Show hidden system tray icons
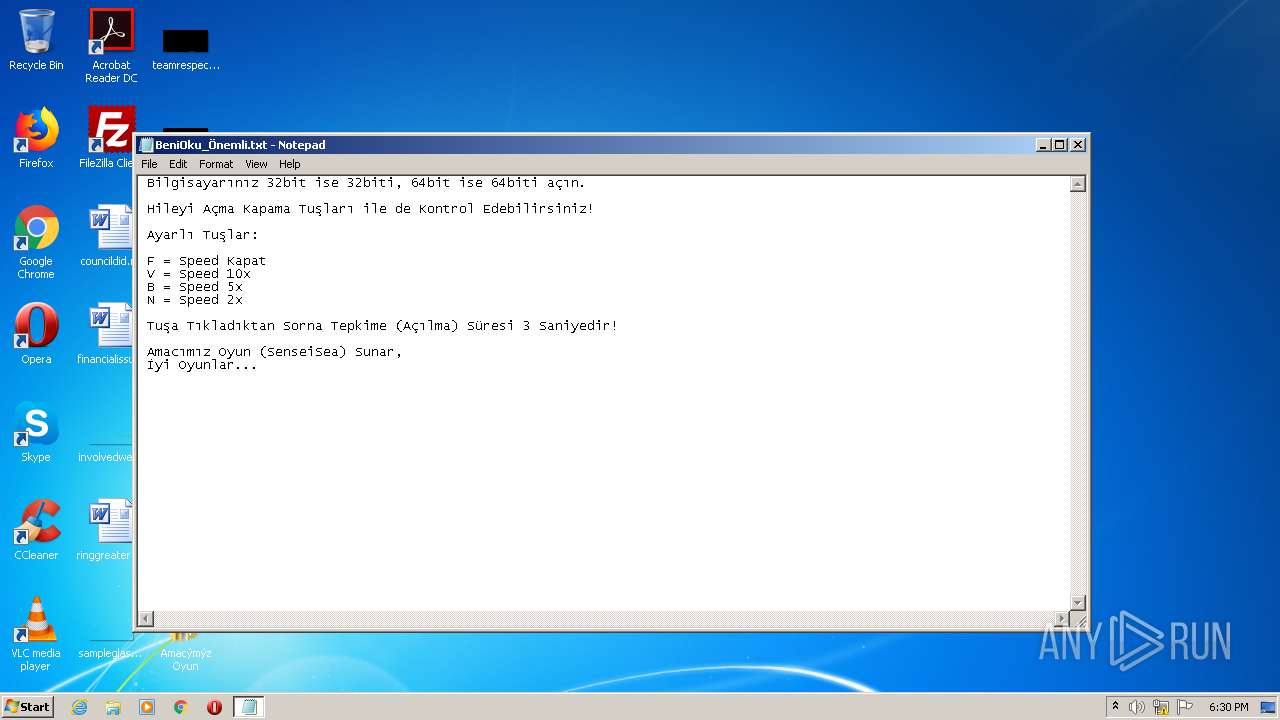 pyautogui.click(x=1116, y=707)
